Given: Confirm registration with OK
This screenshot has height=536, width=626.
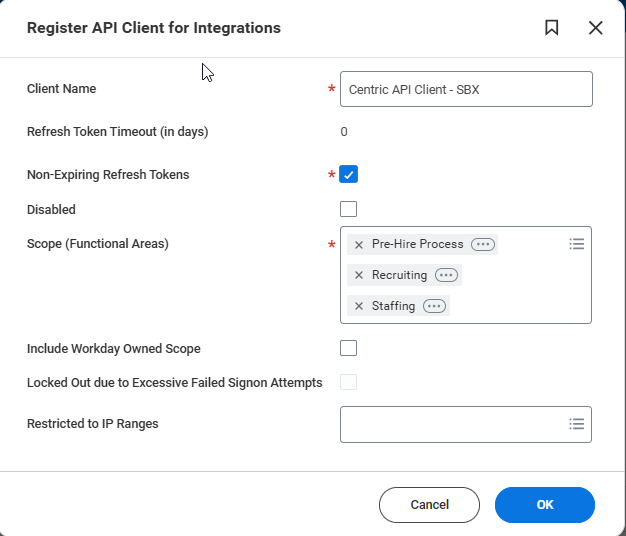Looking at the screenshot, I should (545, 505).
